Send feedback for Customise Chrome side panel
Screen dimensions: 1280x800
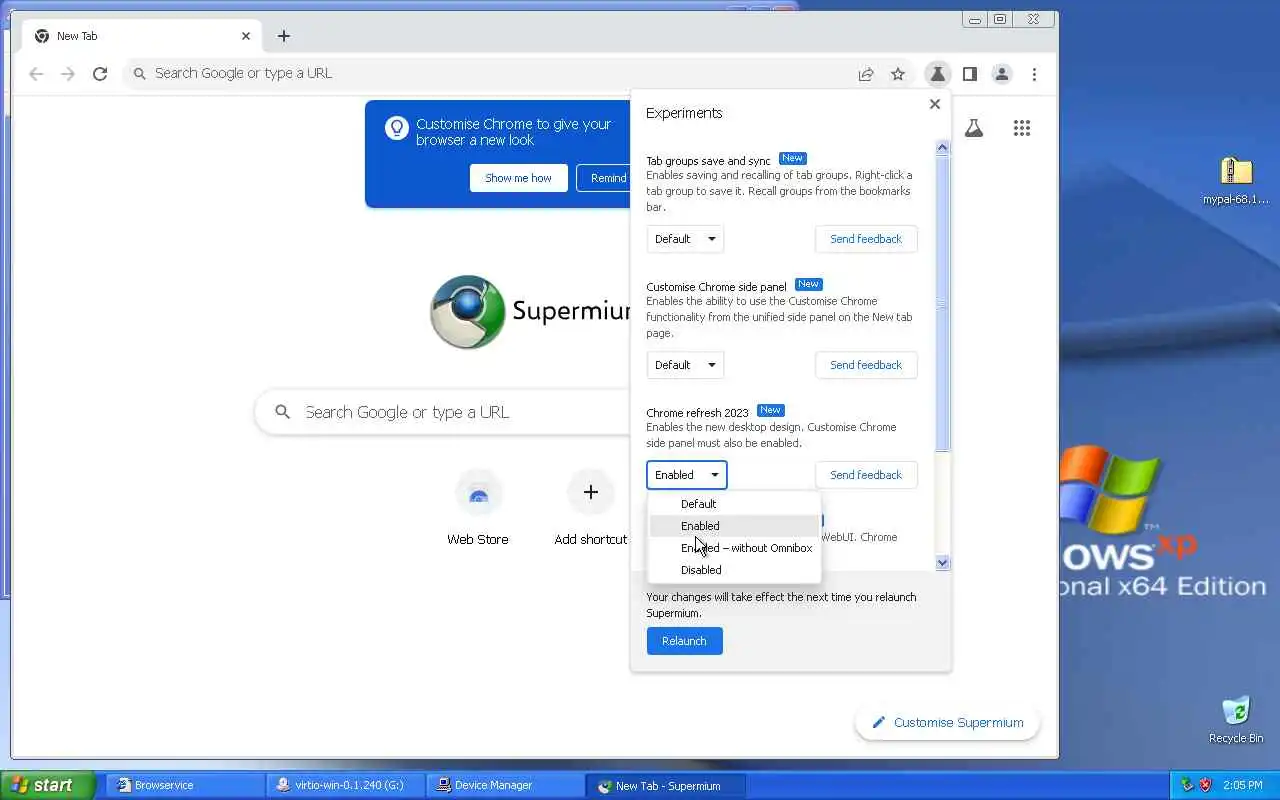pos(866,365)
